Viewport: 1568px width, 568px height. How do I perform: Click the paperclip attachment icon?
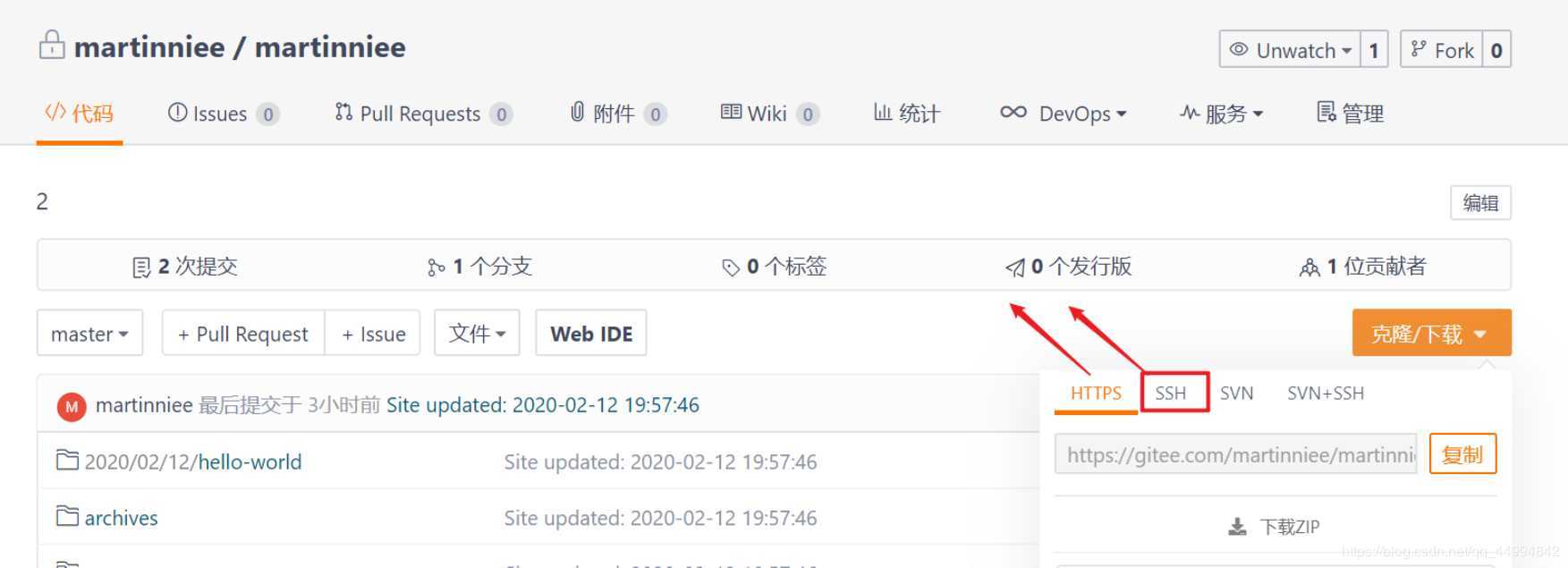click(578, 112)
